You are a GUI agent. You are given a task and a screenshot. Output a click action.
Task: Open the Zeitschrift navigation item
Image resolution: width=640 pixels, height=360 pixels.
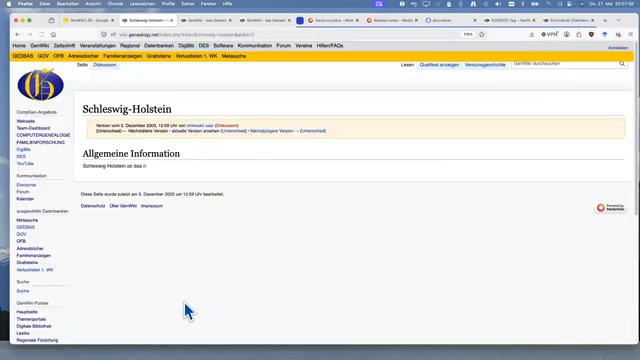(x=64, y=46)
